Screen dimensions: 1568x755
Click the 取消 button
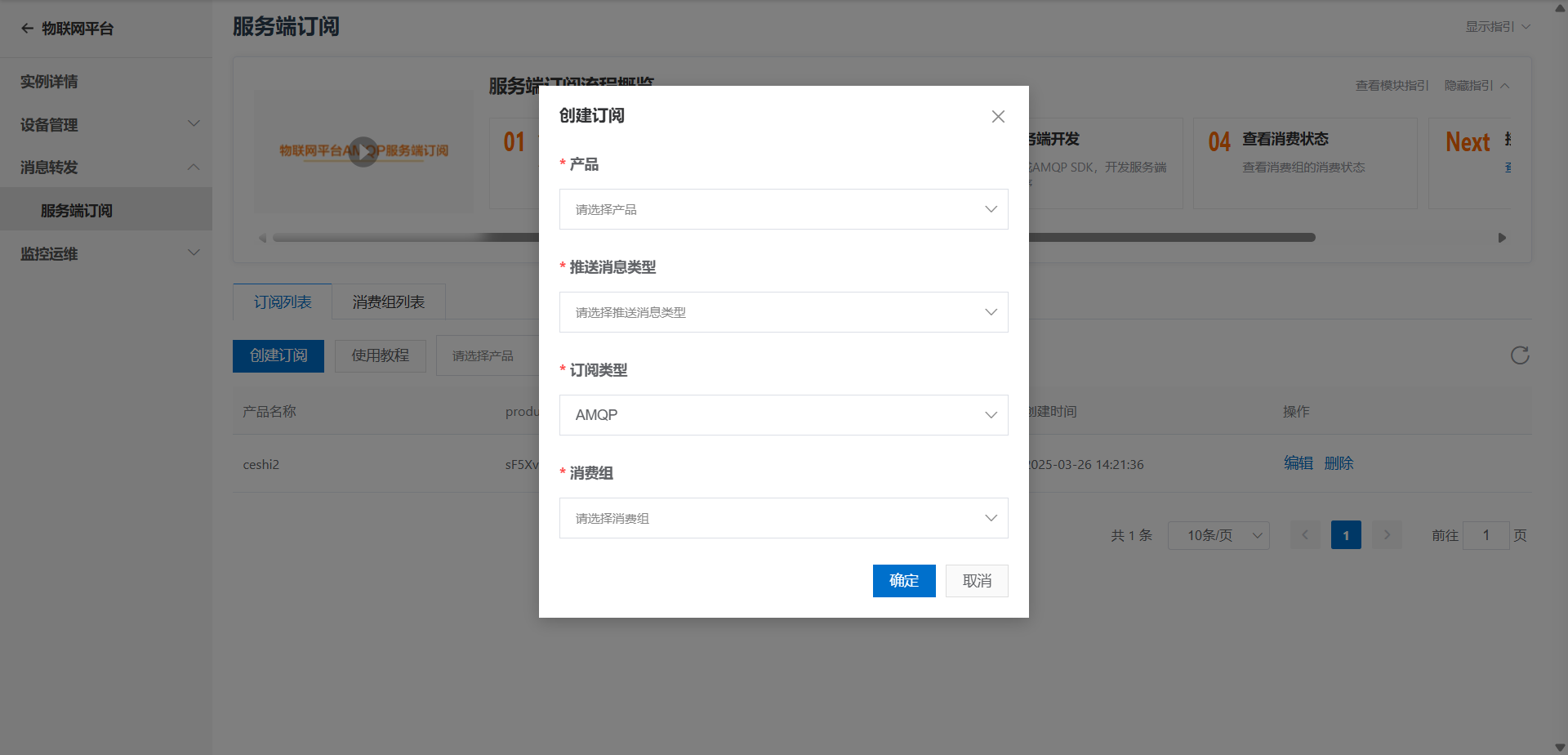[977, 581]
